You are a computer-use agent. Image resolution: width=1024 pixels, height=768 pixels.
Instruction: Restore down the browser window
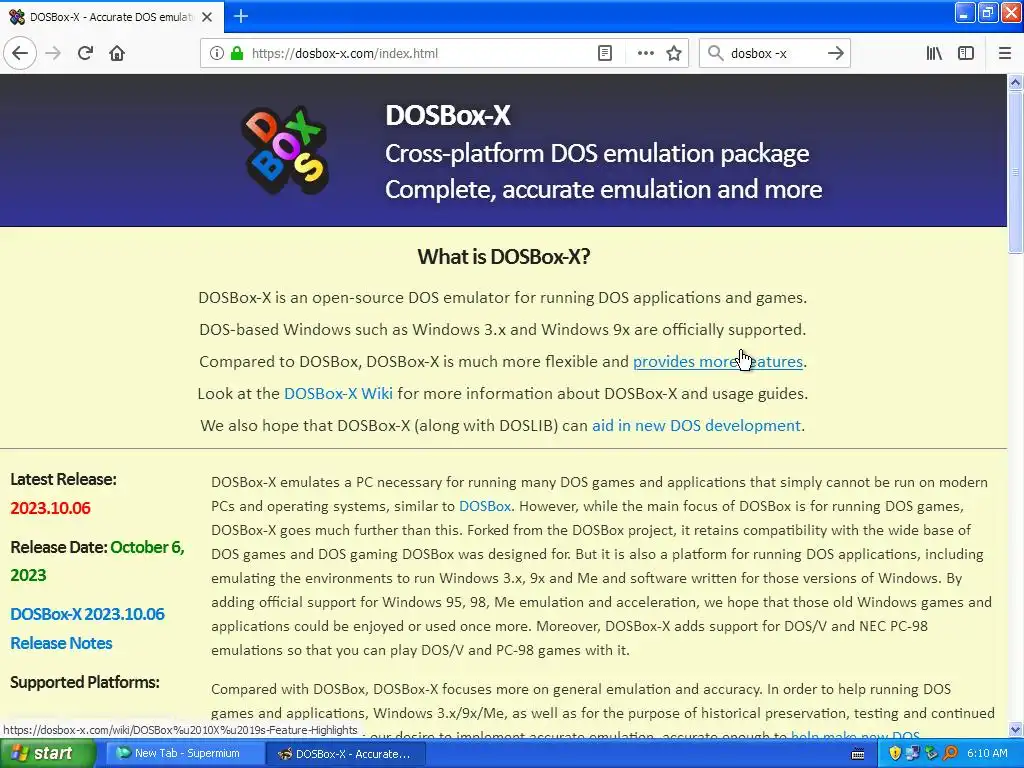987,12
